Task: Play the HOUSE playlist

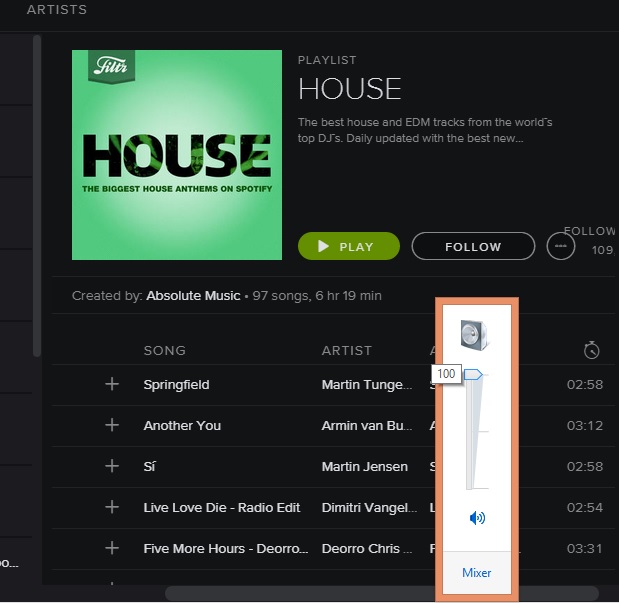Action: [x=349, y=246]
